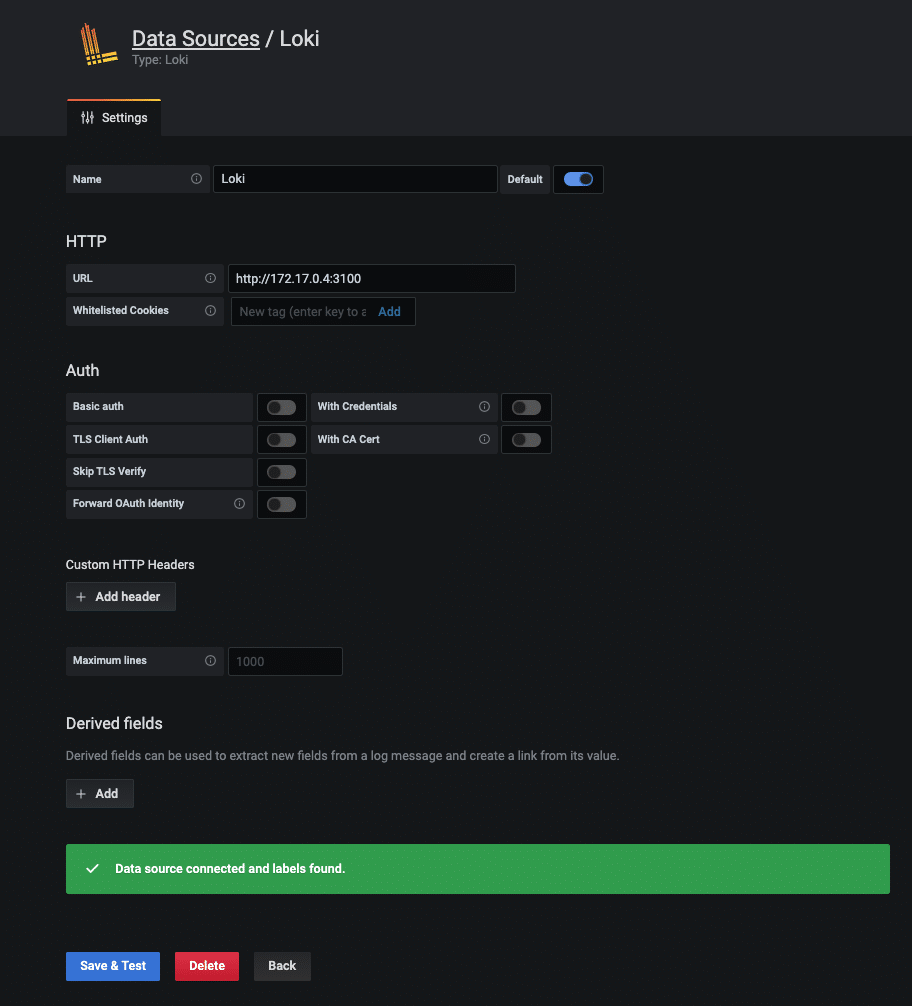Click the With CA Cert info icon

click(x=485, y=439)
